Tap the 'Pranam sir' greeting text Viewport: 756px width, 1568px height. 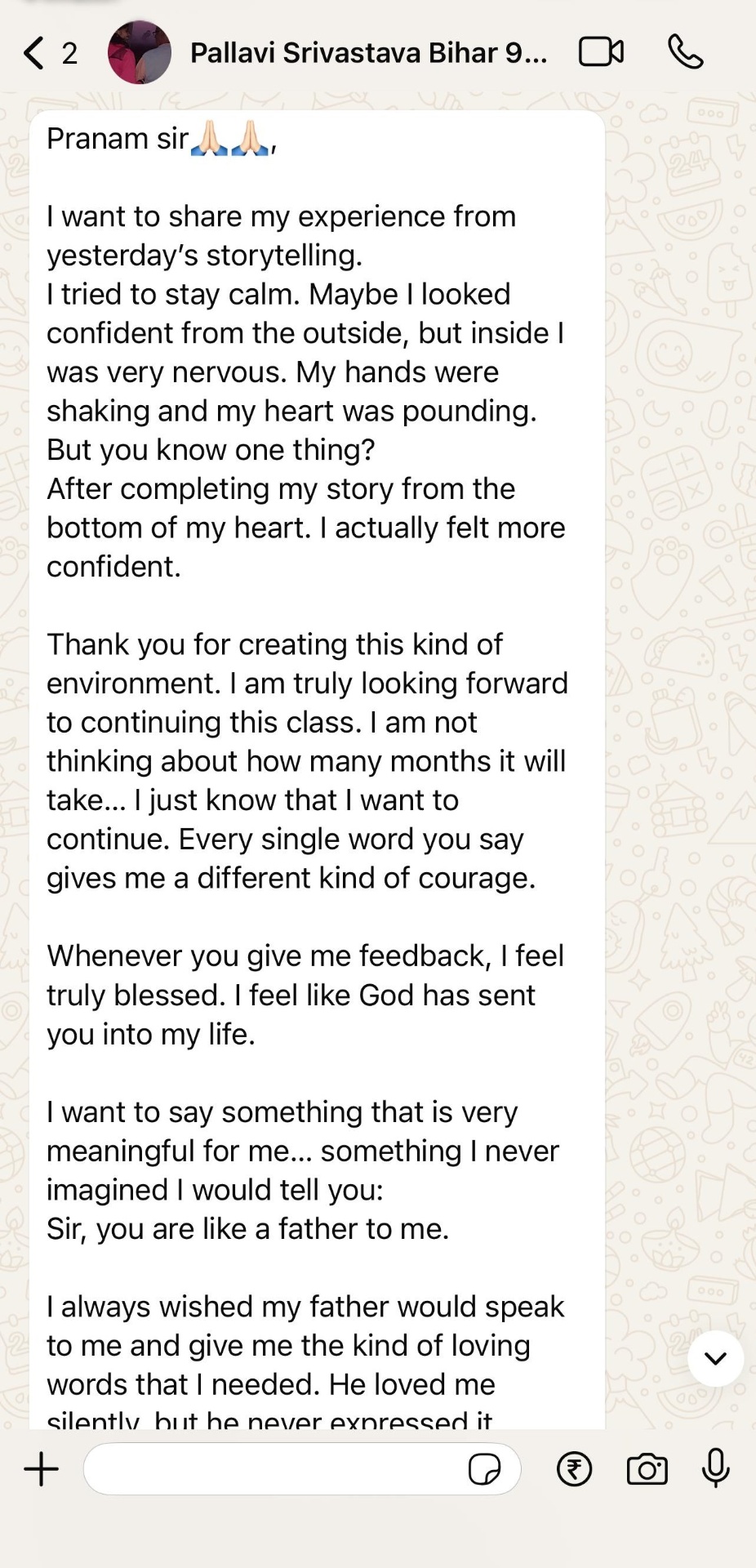[117, 139]
